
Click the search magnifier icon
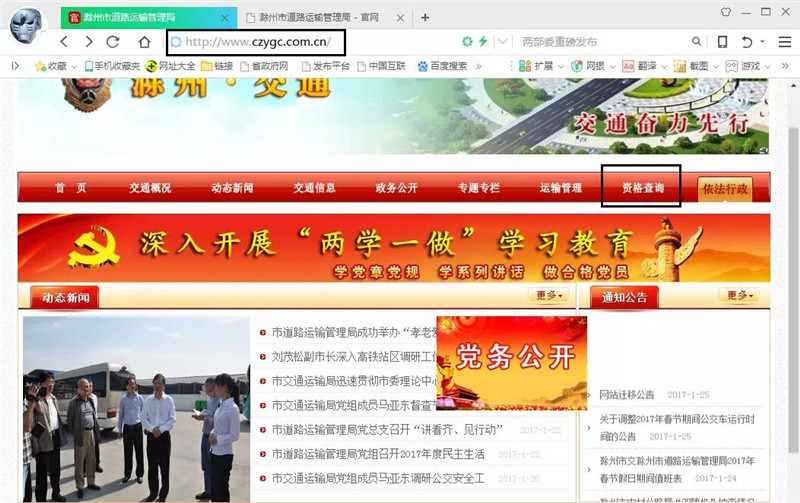pyautogui.click(x=697, y=42)
